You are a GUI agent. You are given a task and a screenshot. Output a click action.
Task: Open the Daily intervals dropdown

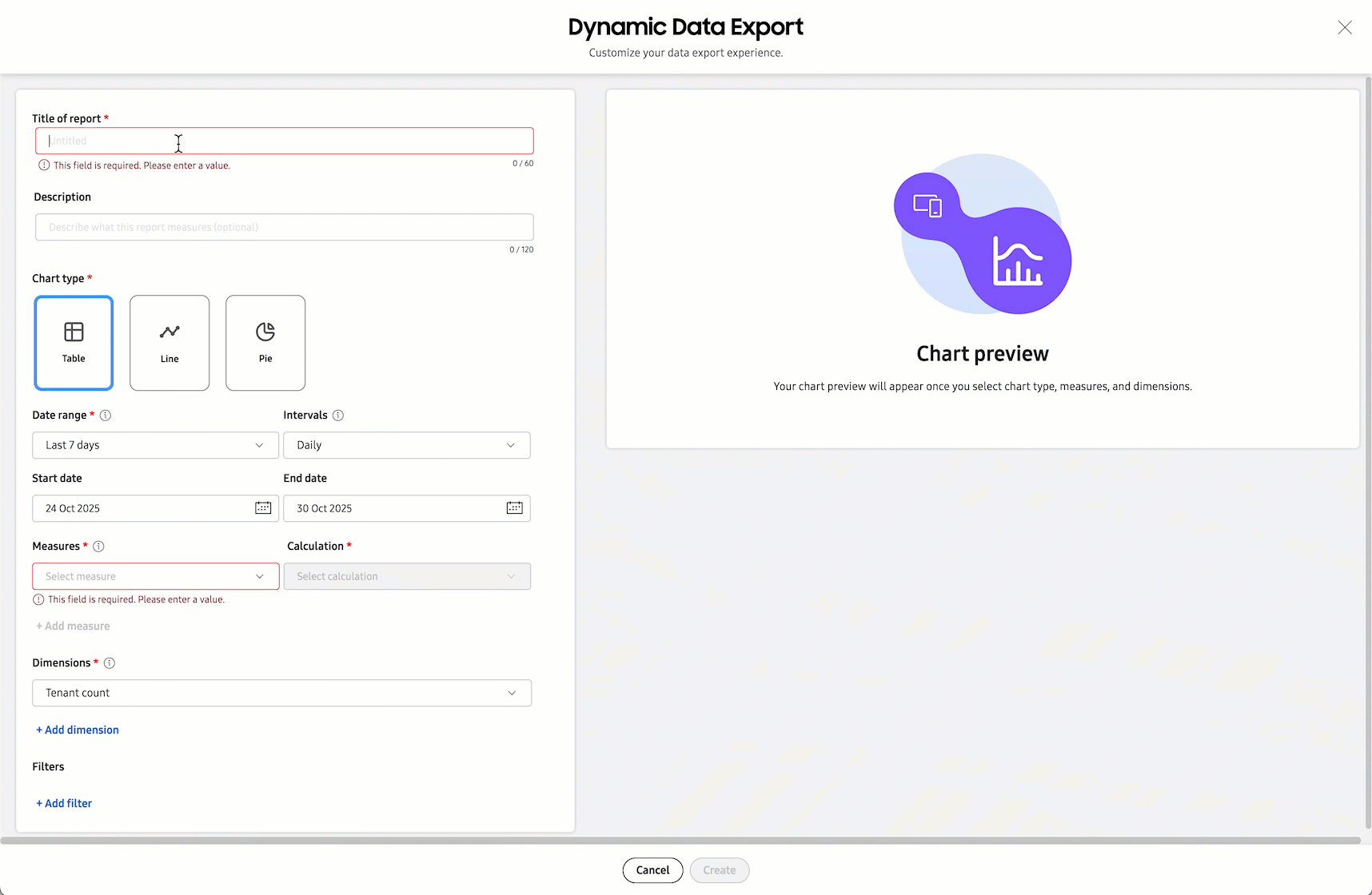coord(407,445)
